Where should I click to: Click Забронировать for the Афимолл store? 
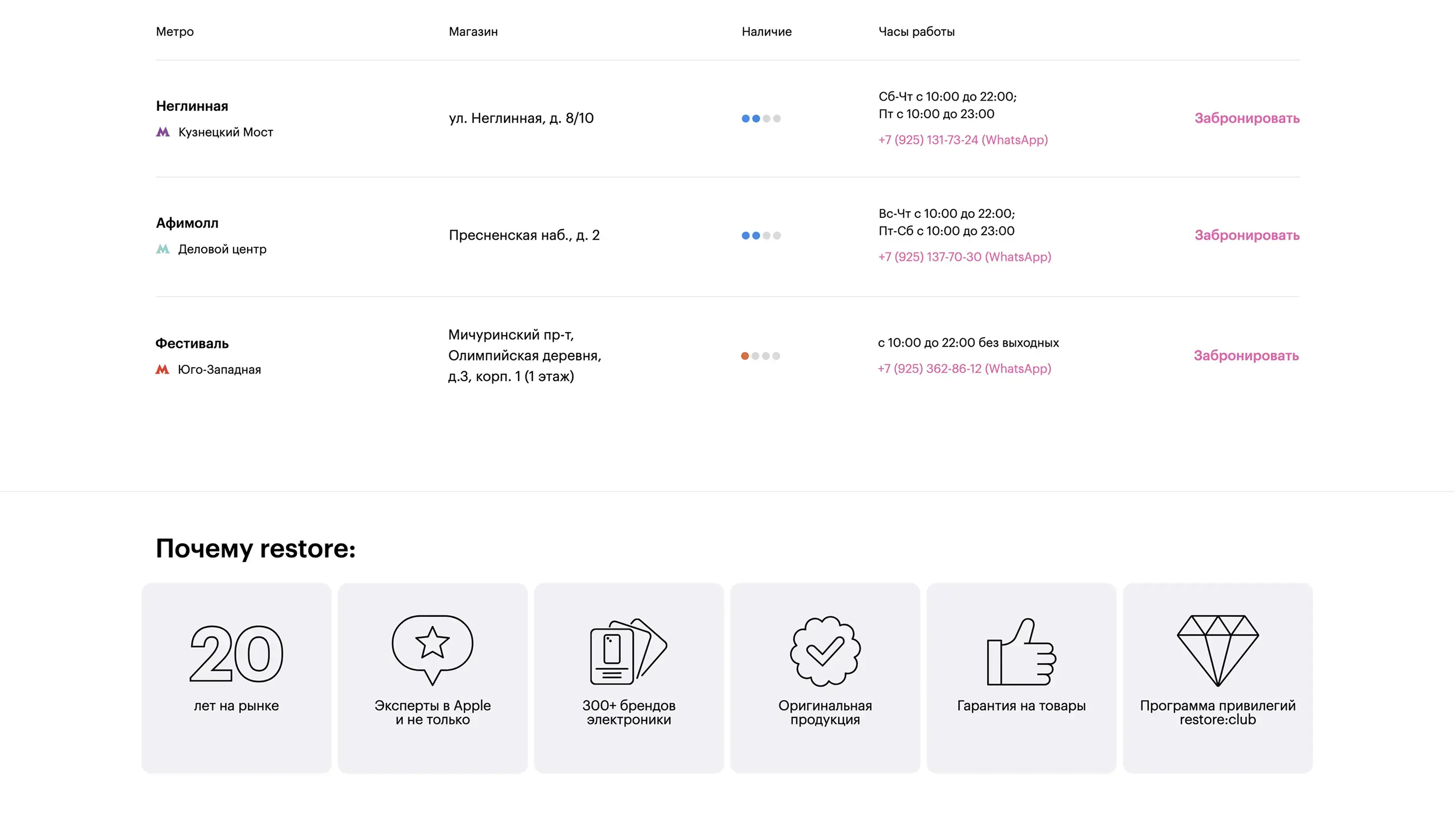[x=1247, y=236]
